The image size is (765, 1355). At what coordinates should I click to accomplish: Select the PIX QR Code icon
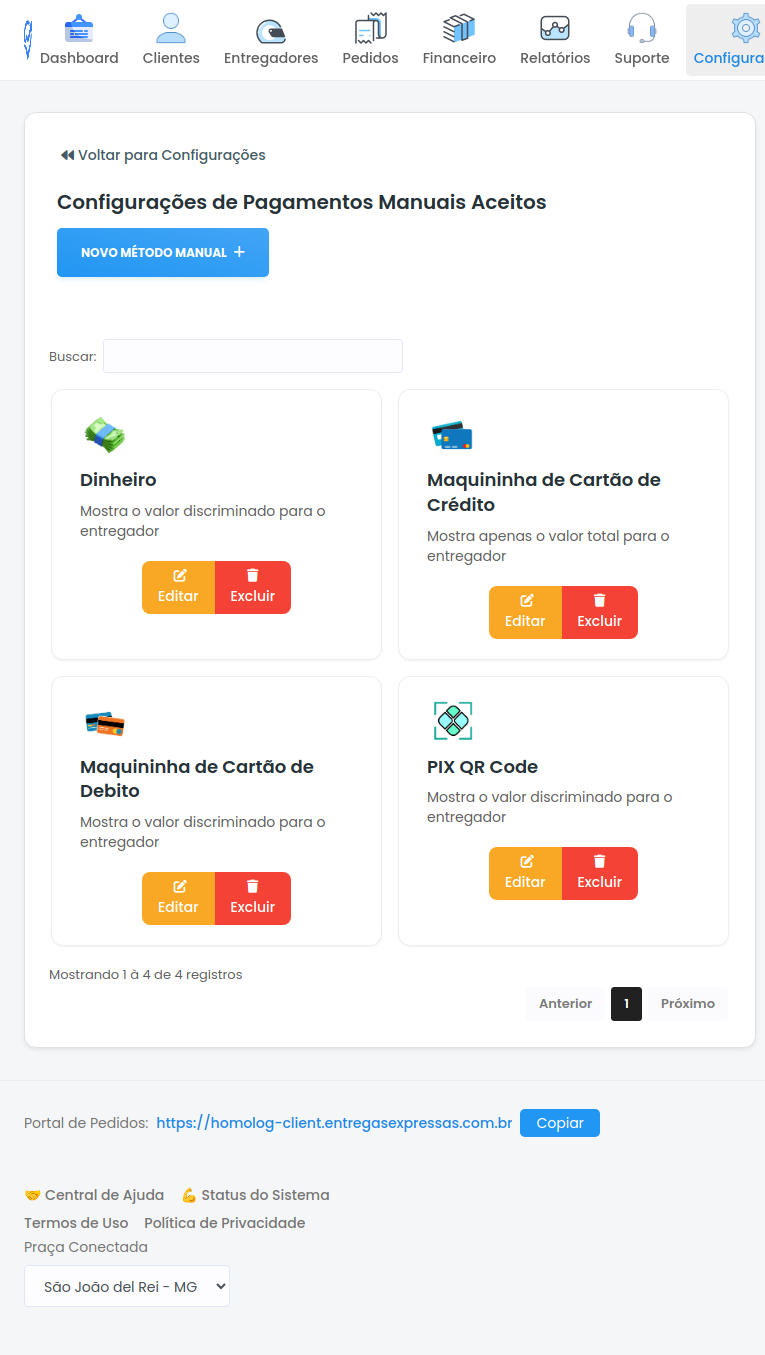[453, 721]
